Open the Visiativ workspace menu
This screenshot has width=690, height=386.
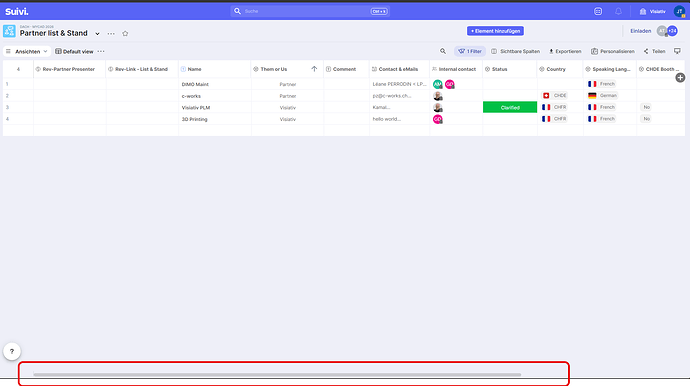pyautogui.click(x=653, y=11)
